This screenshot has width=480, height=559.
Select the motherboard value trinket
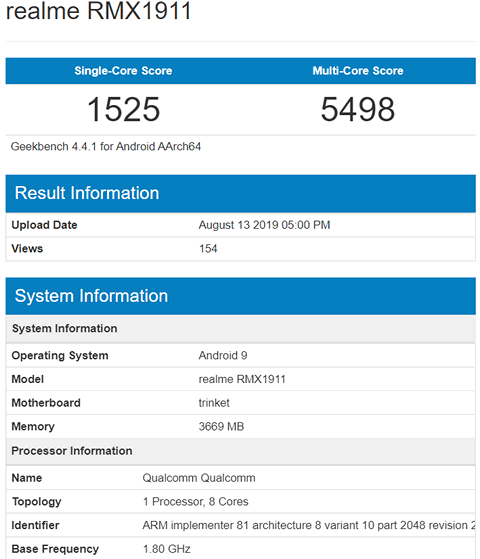[214, 403]
